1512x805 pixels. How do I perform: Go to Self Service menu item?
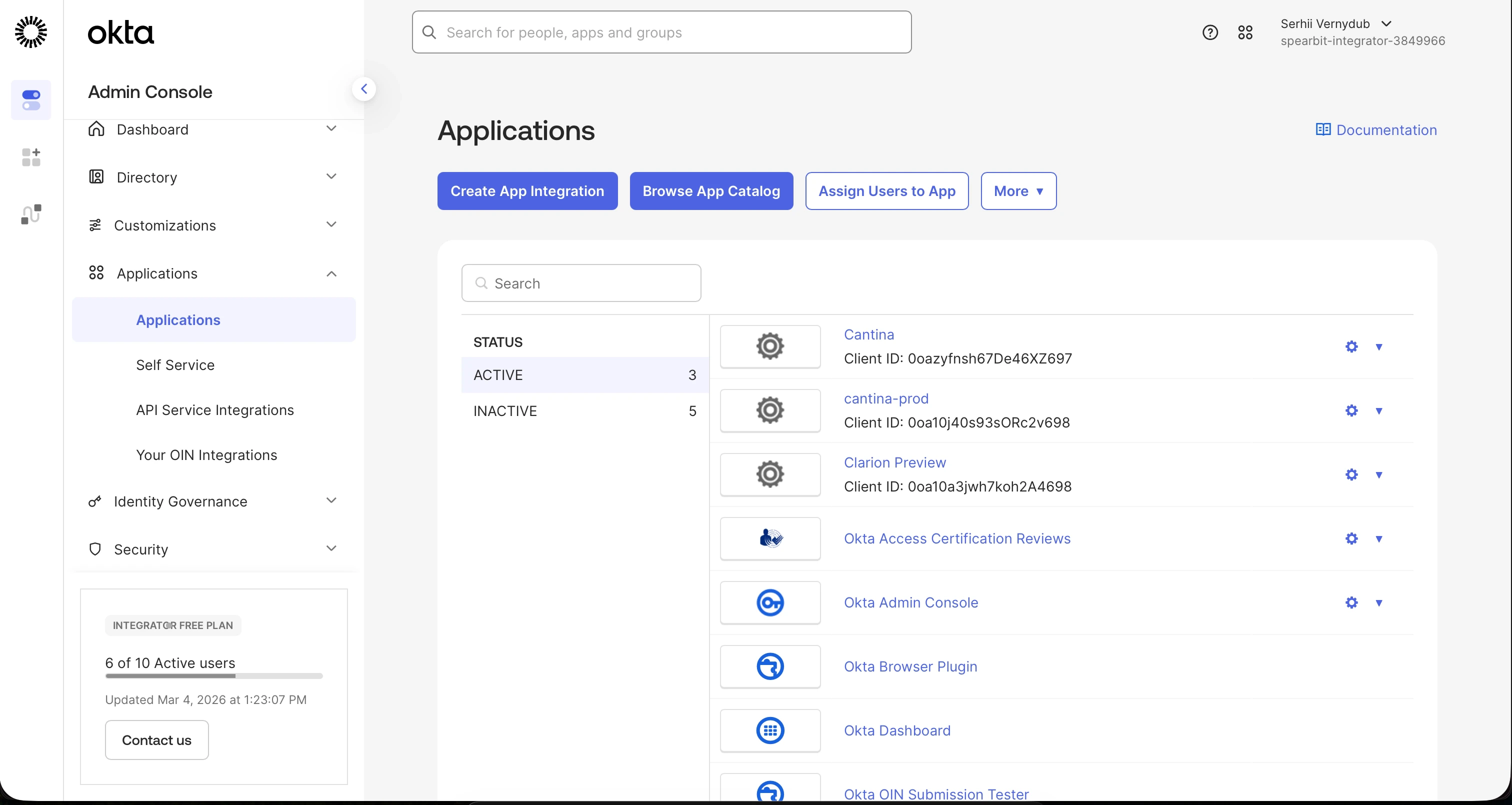click(175, 365)
